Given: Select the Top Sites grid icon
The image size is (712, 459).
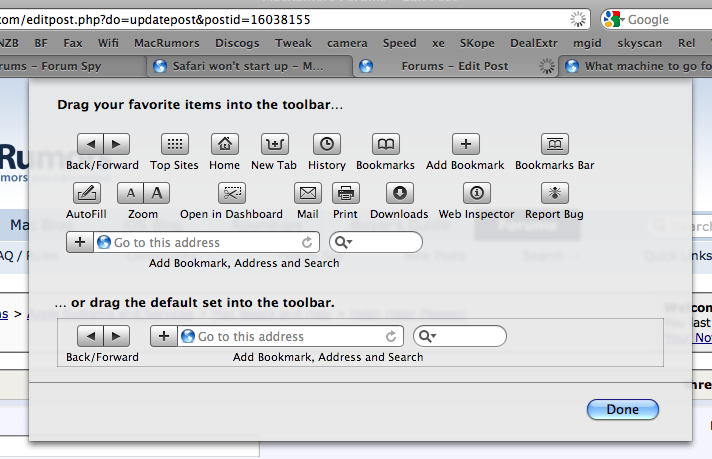Looking at the screenshot, I should [175, 144].
